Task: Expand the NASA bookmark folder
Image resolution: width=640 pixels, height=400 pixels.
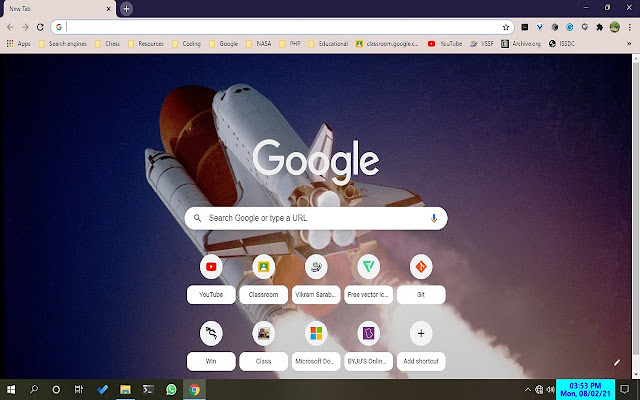Action: point(259,44)
